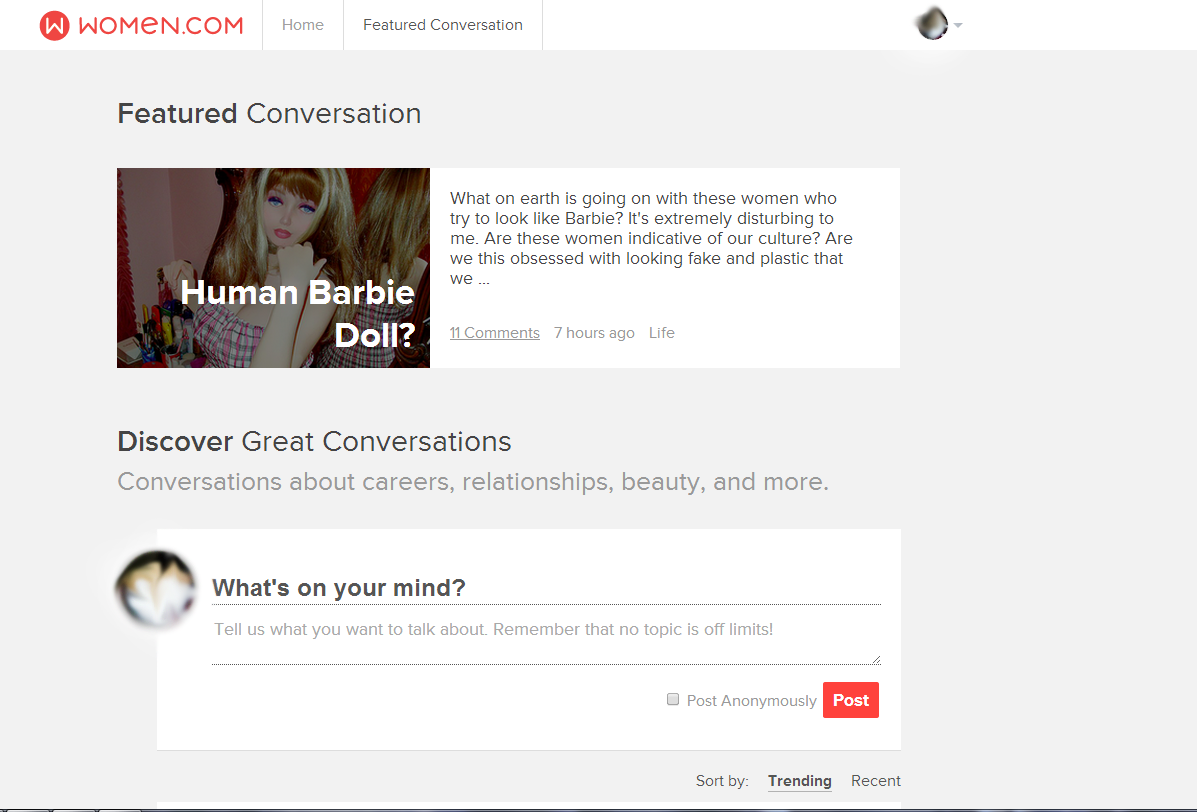Click the Women.com logo

(141, 25)
